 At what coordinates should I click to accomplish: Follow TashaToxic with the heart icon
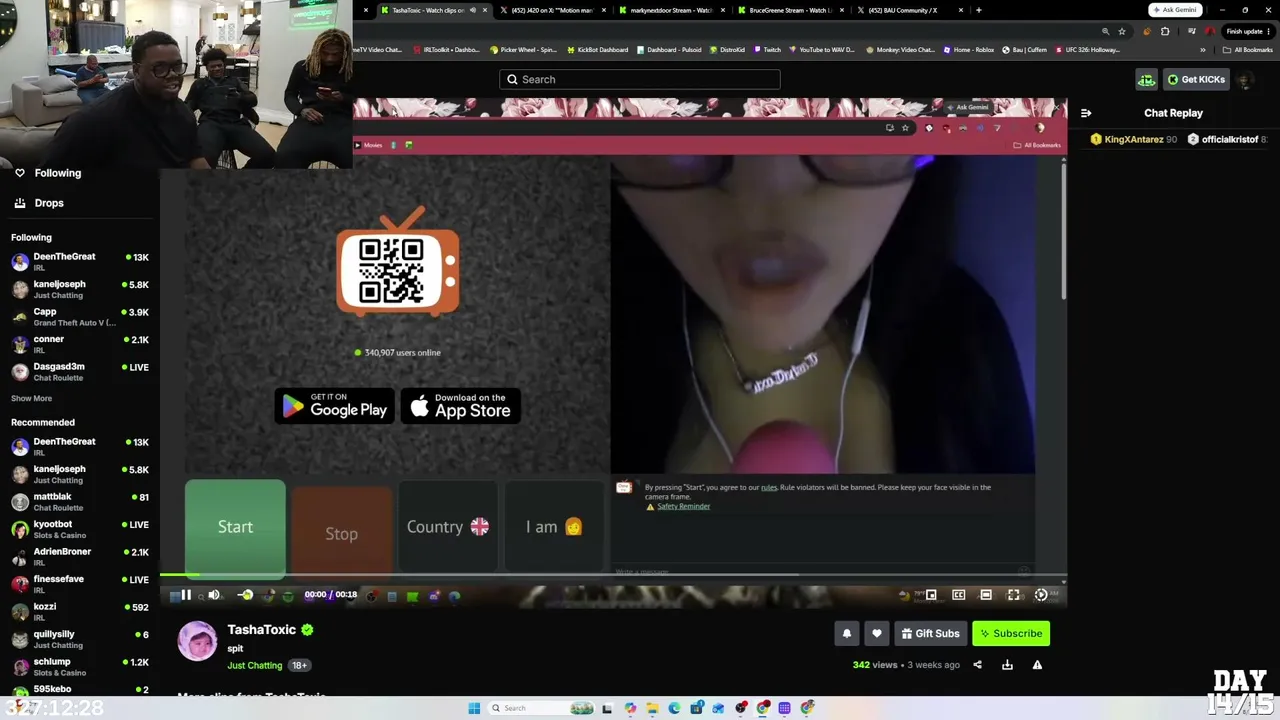877,633
